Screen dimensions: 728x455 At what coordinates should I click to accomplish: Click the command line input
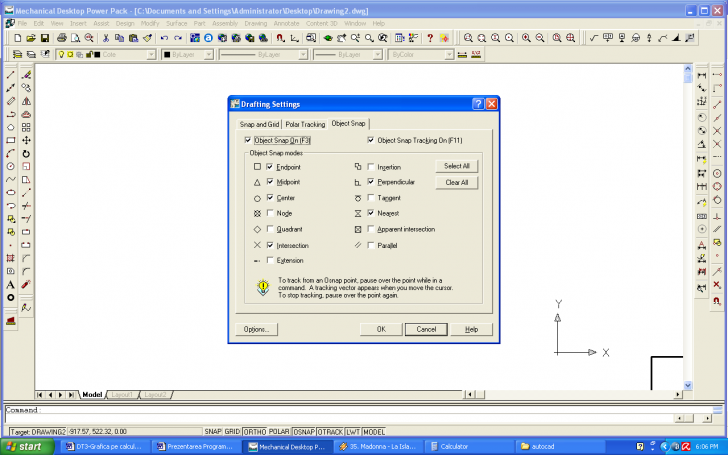(358, 410)
